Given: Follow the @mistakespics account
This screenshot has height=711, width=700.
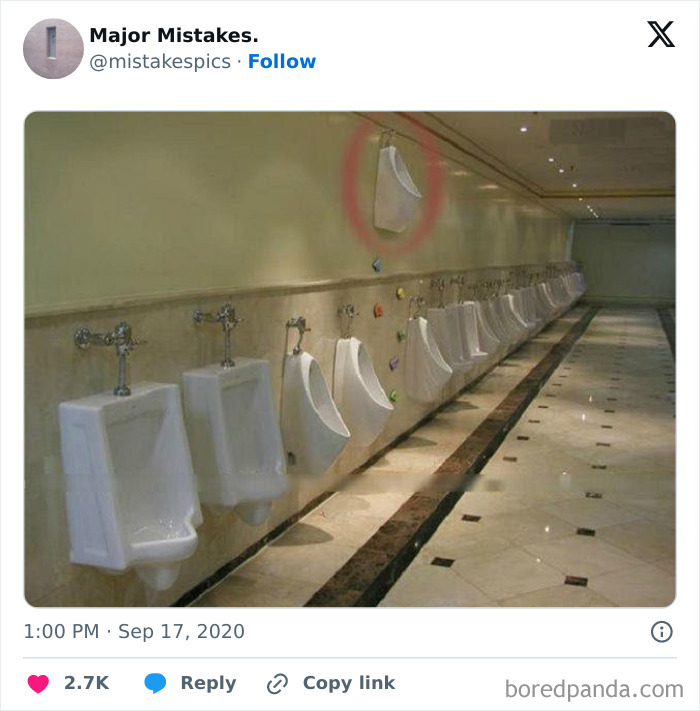Looking at the screenshot, I should [x=281, y=61].
